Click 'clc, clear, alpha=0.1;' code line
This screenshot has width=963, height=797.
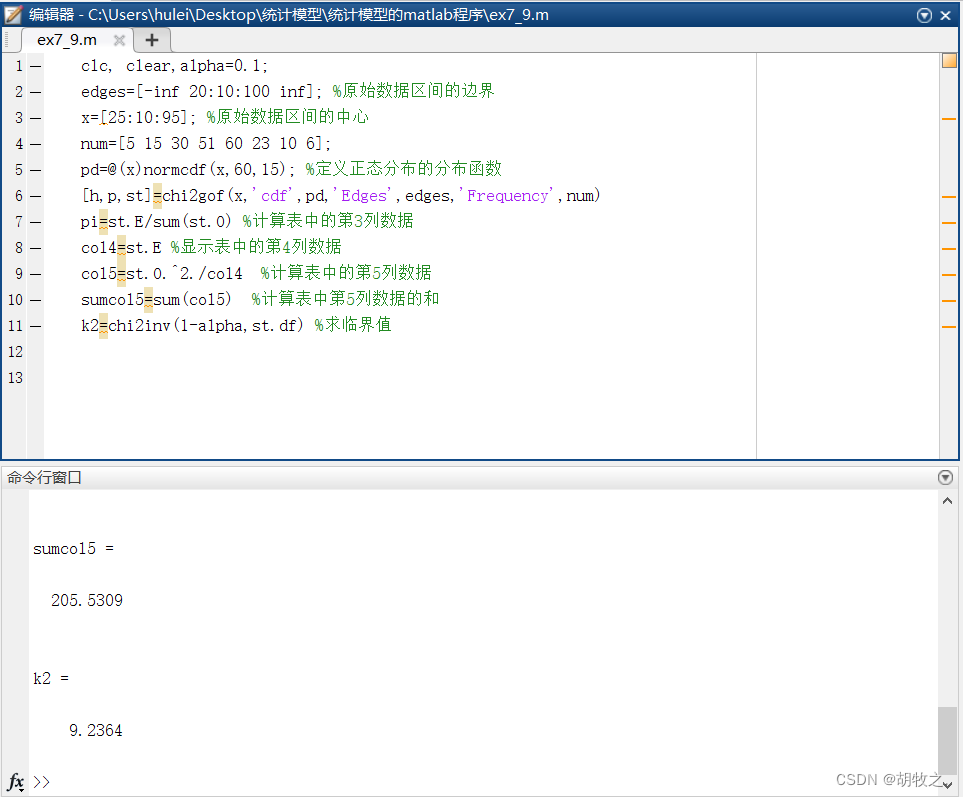pos(174,66)
